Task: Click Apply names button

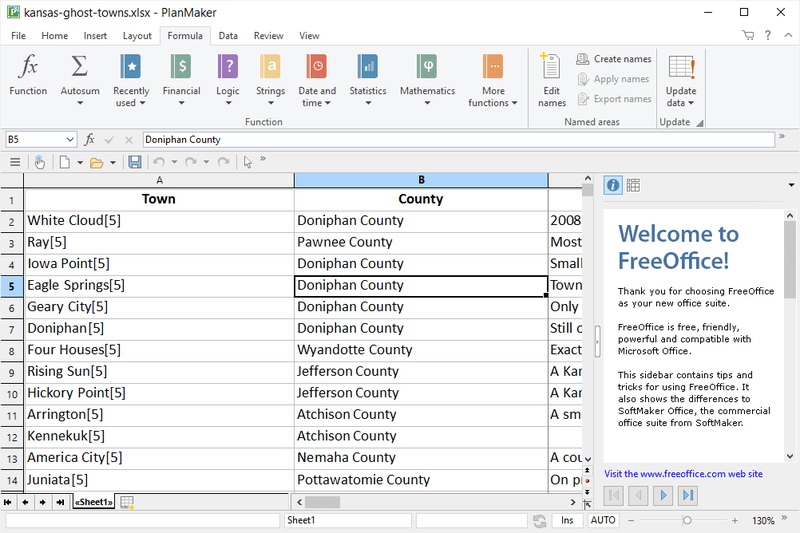Action: pyautogui.click(x=613, y=79)
